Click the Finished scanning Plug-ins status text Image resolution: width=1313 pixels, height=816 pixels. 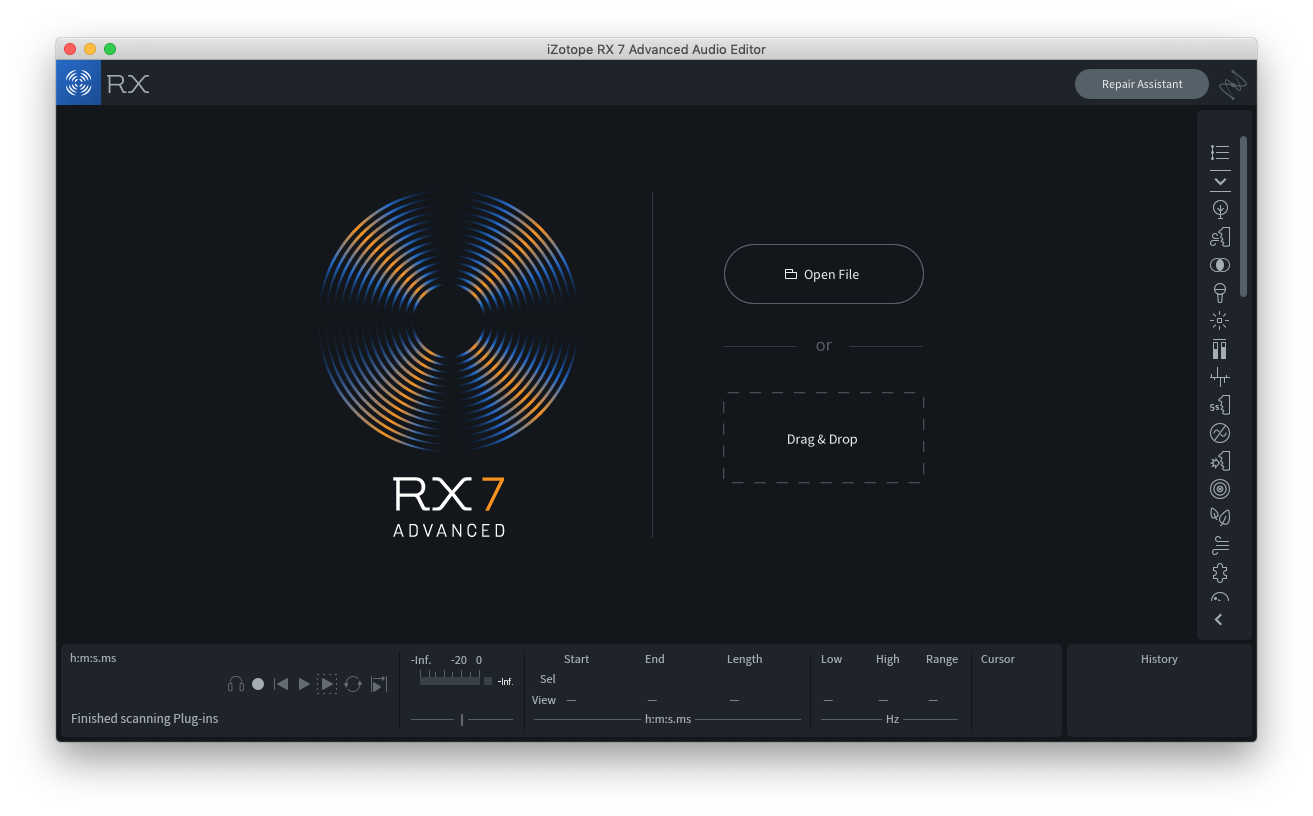pos(145,718)
